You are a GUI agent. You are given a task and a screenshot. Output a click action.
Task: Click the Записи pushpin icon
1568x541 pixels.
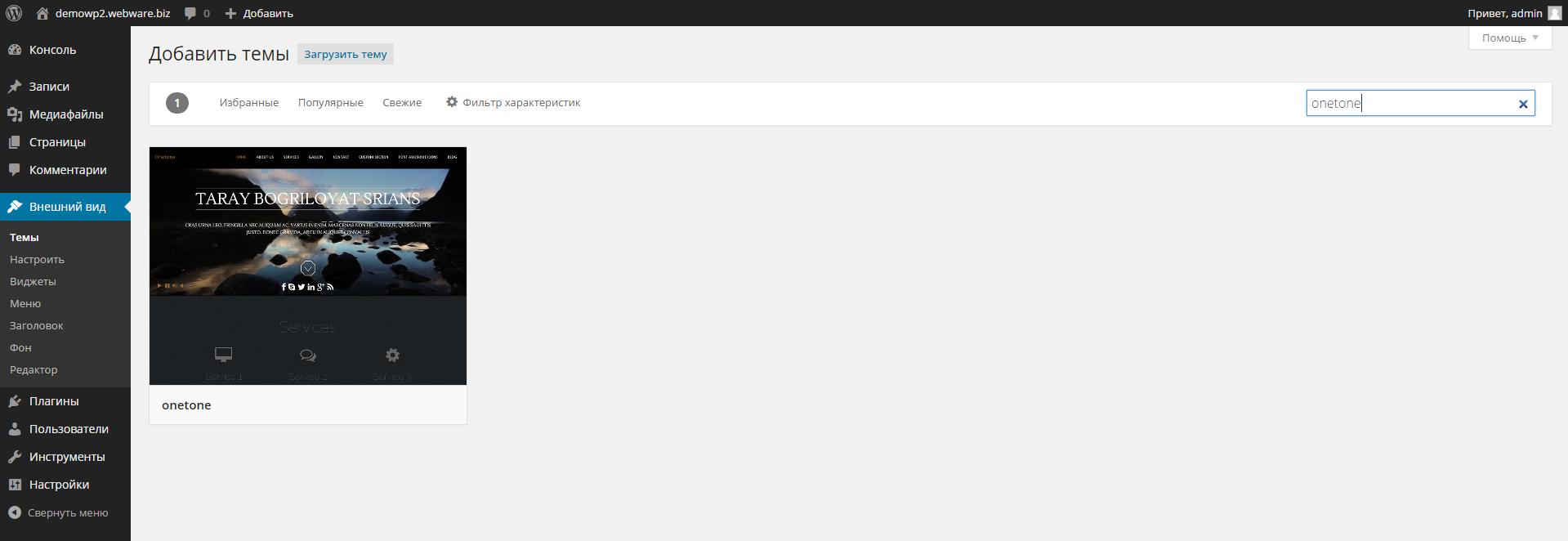pyautogui.click(x=15, y=87)
